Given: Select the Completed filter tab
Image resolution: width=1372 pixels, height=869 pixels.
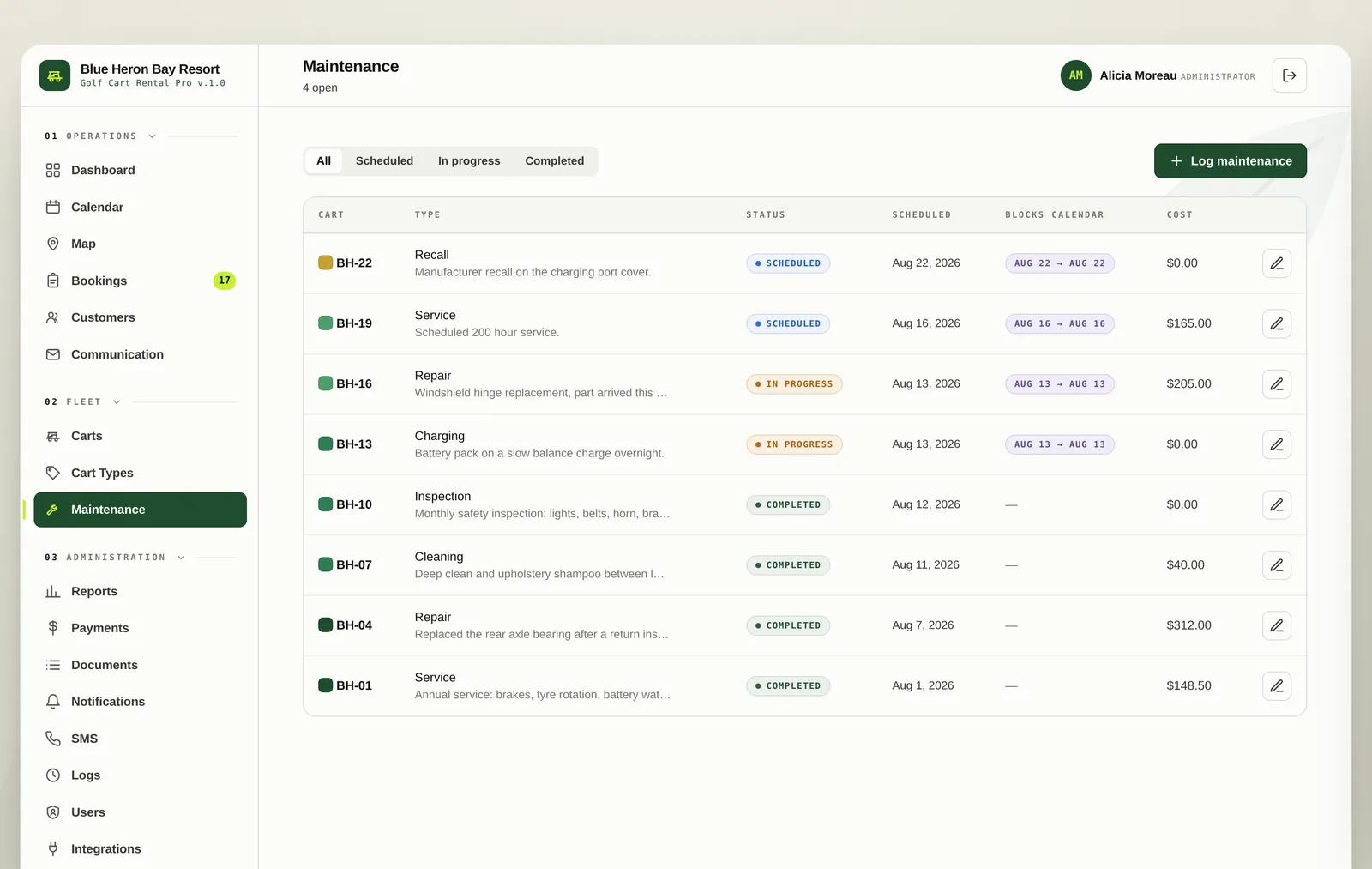Looking at the screenshot, I should click(x=555, y=161).
